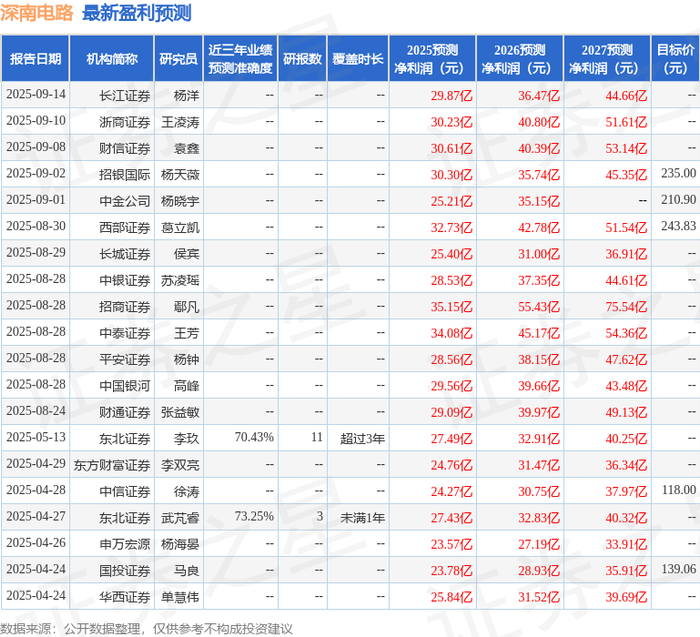The width and height of the screenshot is (700, 637).
Task: Click the 研报数 column header
Action: [x=302, y=58]
